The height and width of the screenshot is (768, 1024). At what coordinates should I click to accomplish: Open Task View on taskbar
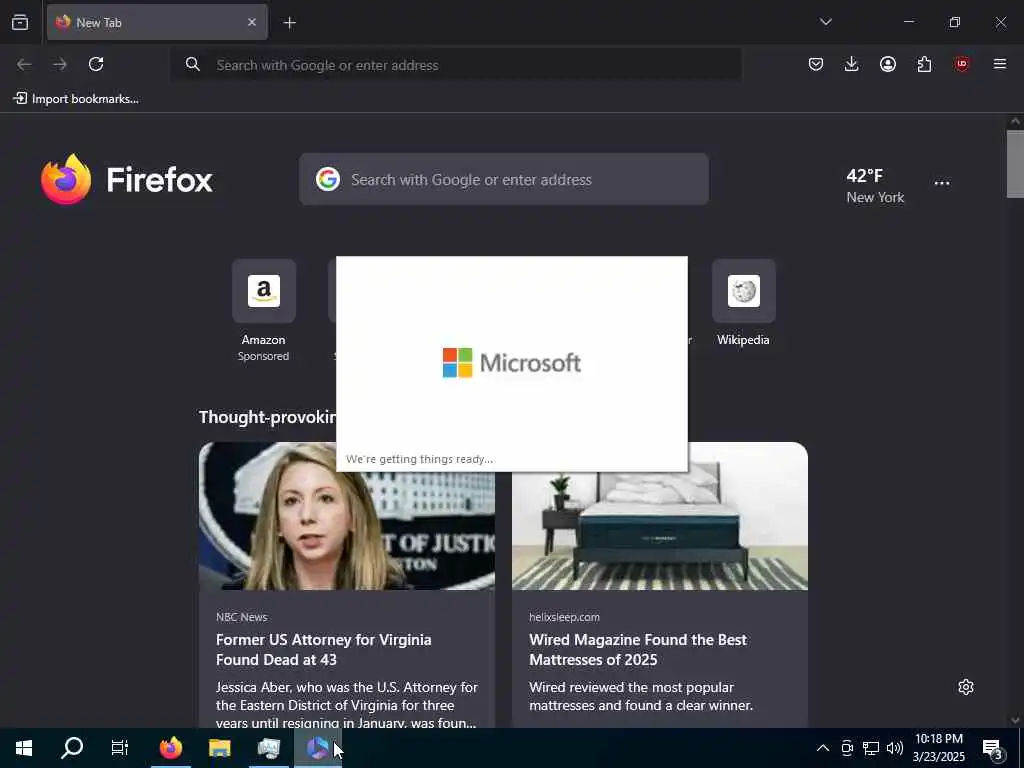click(x=120, y=748)
